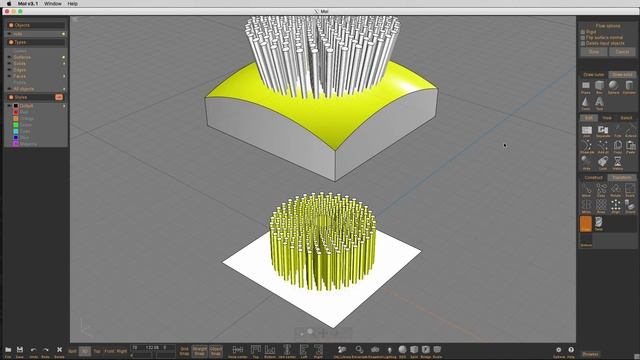Expand the Solids type arrow

[9, 64]
